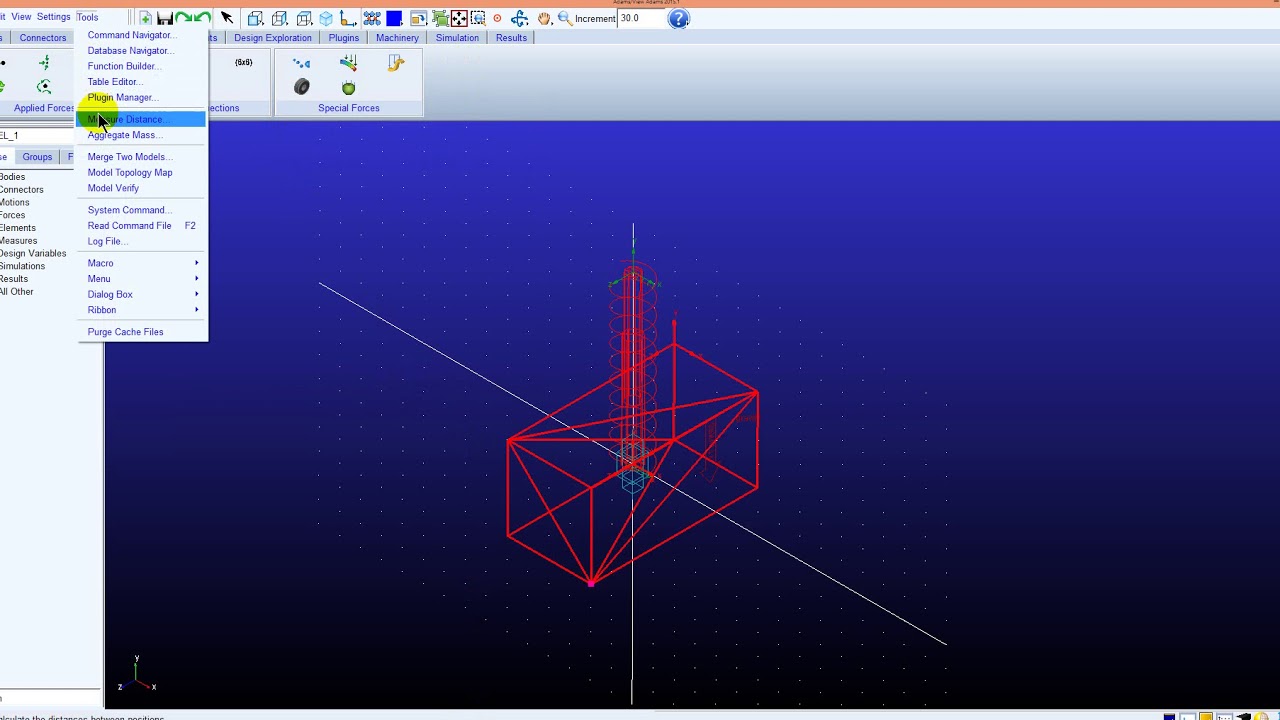Screen dimensions: 1280x720
Task: Expand the Dialog Box submenu
Action: pyautogui.click(x=141, y=294)
